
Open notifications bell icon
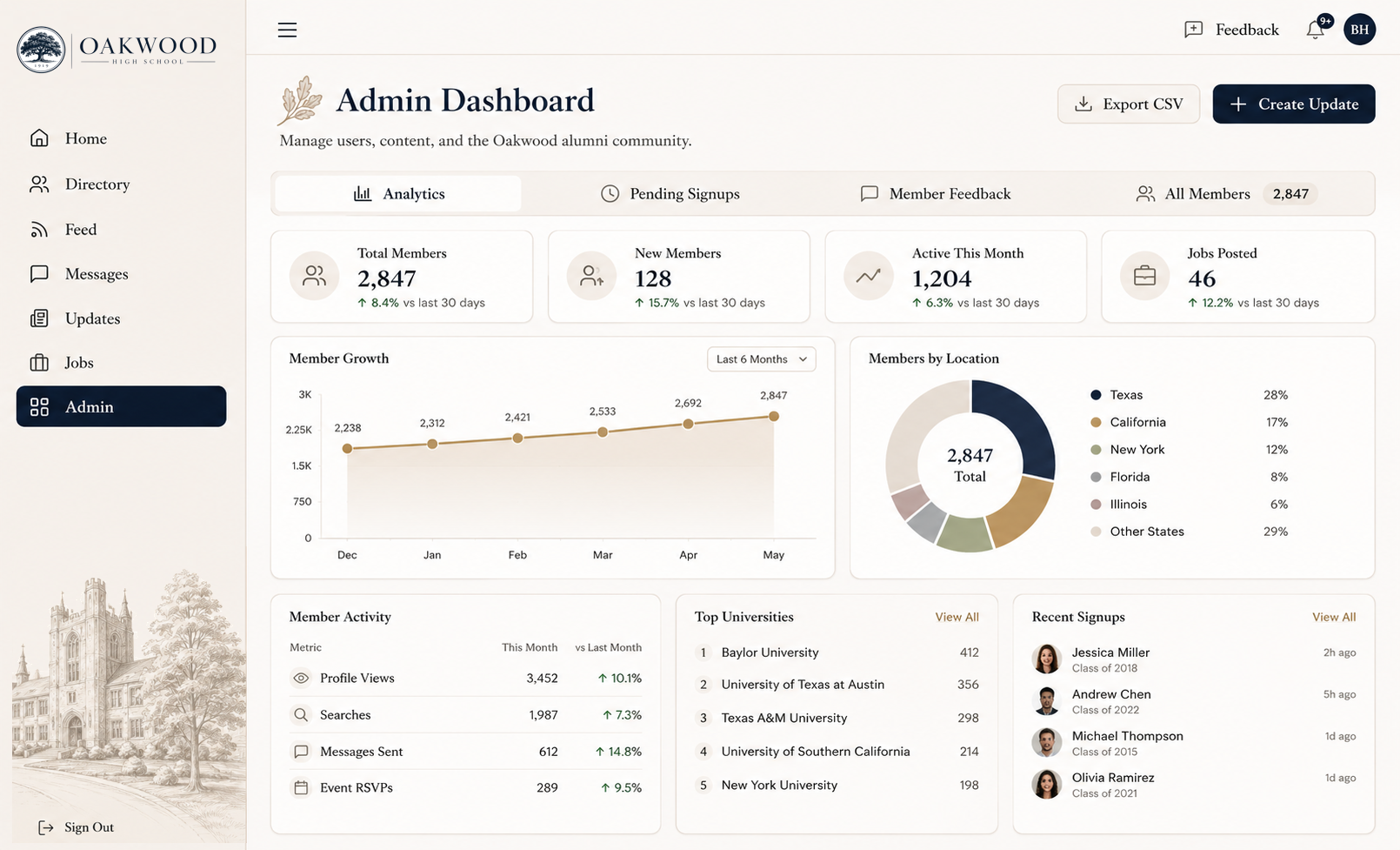pyautogui.click(x=1316, y=30)
